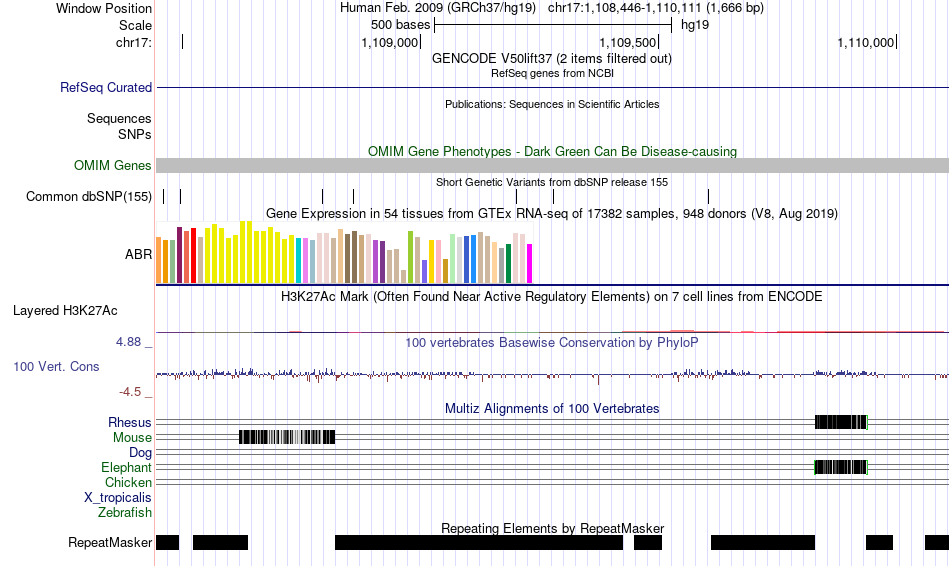Select the Rhesus alignment row label

130,422
